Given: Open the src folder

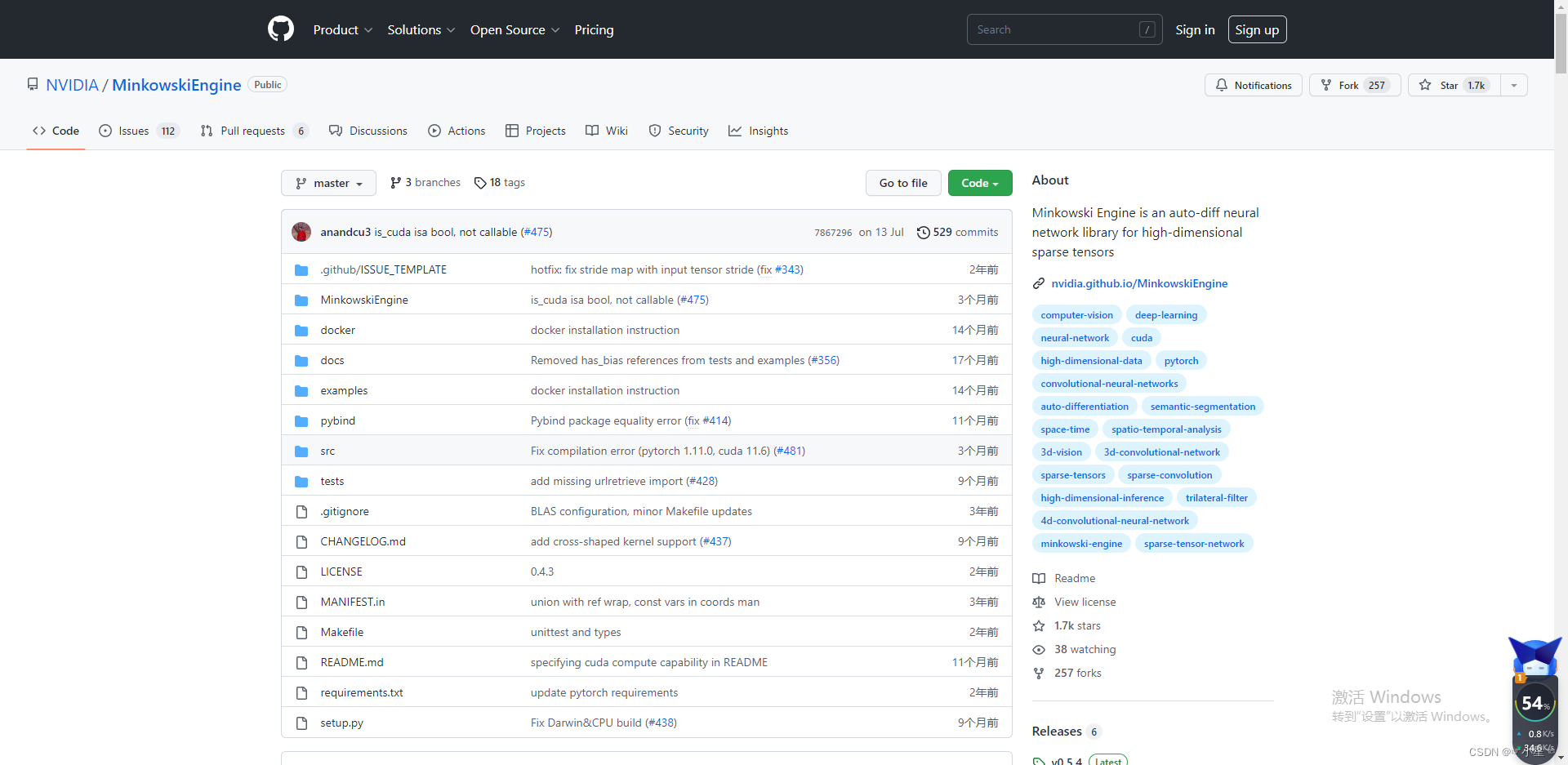Looking at the screenshot, I should (327, 451).
